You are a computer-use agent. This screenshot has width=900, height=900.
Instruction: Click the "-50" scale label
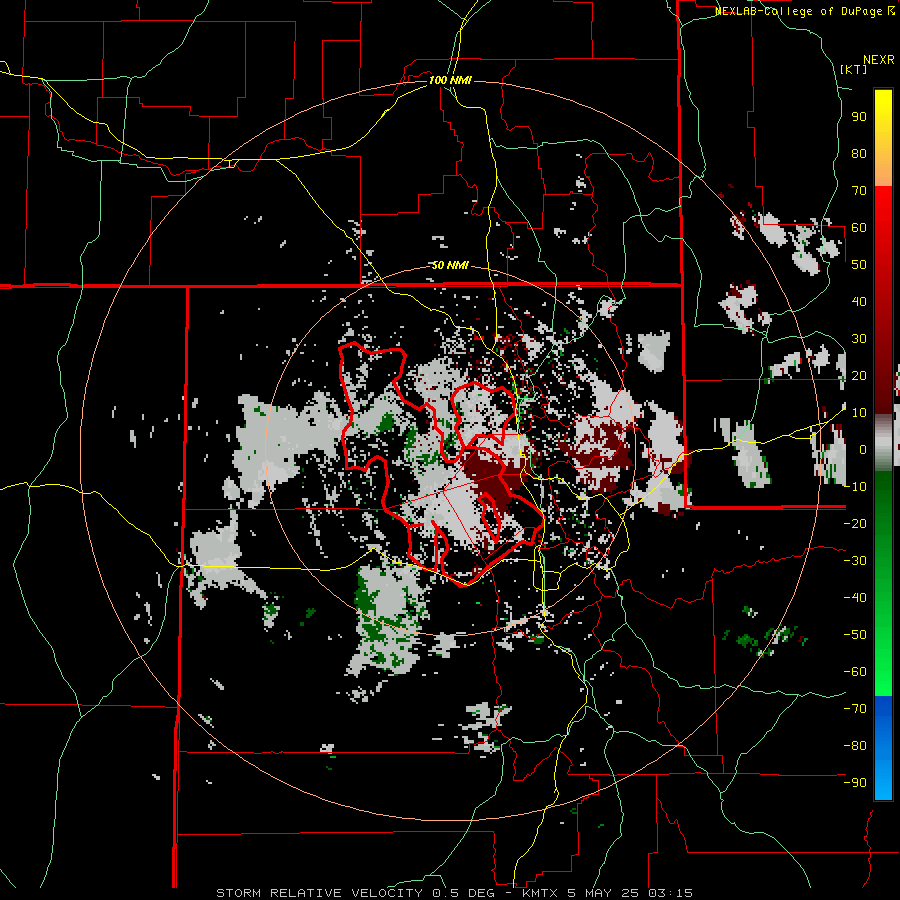click(x=855, y=635)
